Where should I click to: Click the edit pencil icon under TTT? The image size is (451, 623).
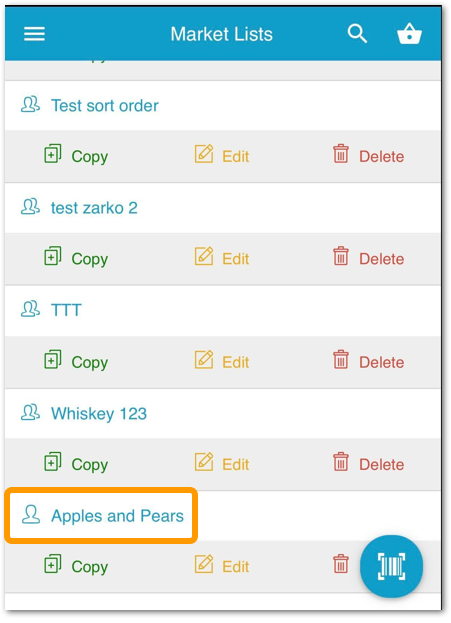pos(204,360)
